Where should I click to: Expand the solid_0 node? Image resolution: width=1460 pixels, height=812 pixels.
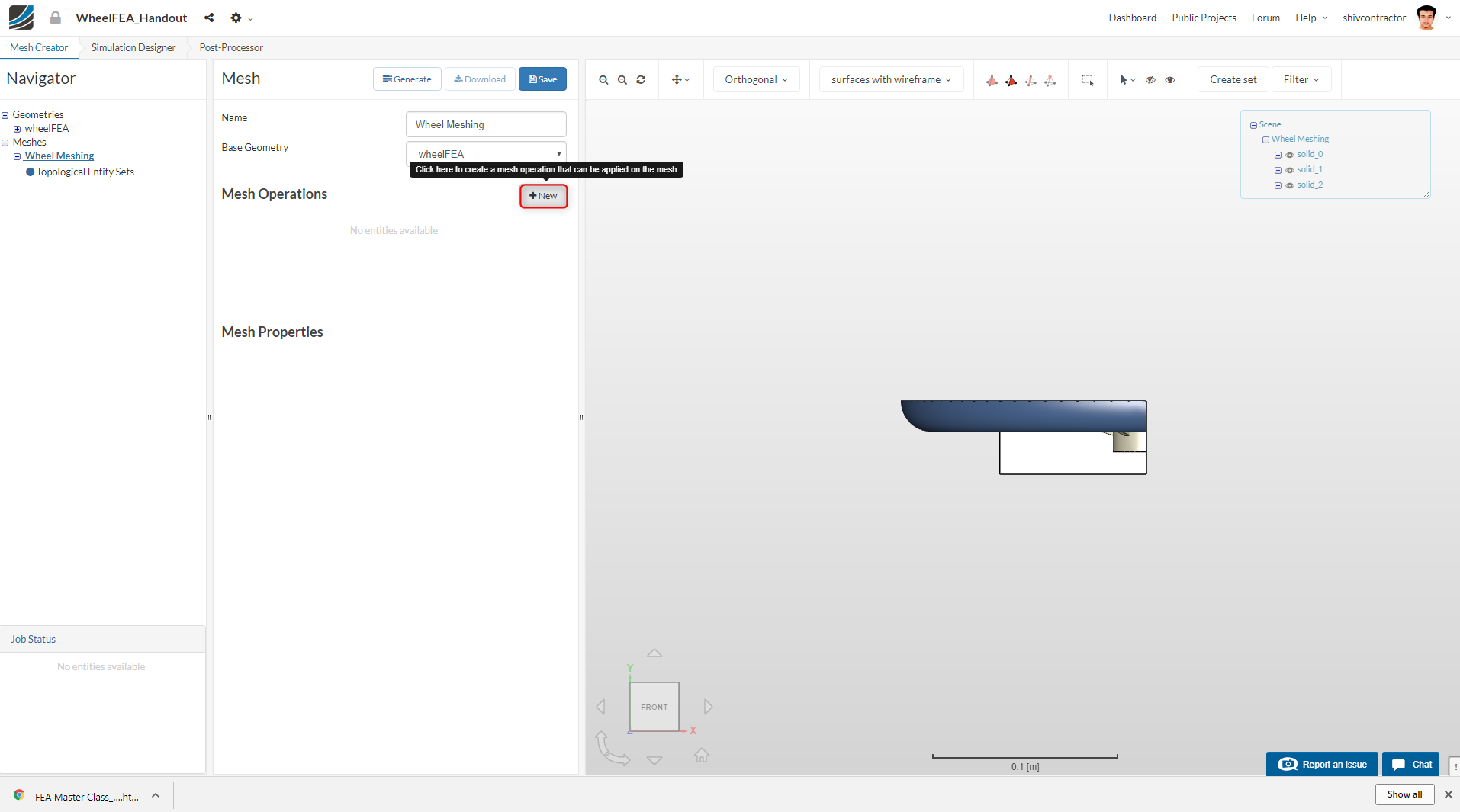1278,155
